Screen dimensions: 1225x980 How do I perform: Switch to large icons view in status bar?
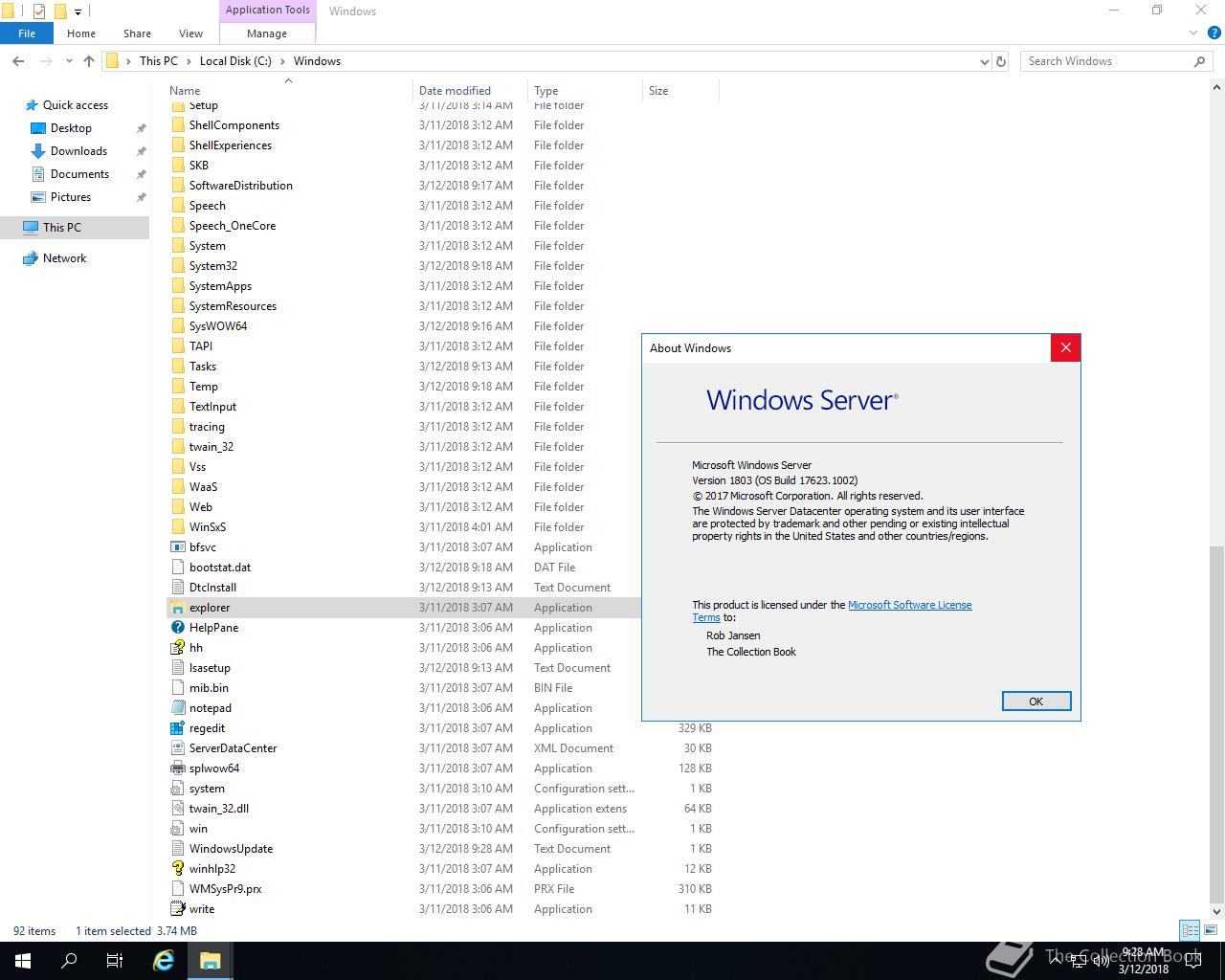[1211, 930]
